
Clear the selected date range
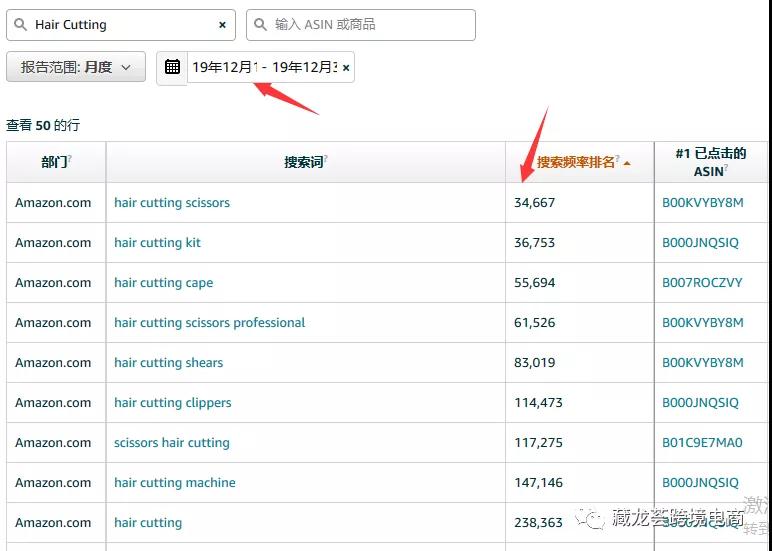pos(346,68)
